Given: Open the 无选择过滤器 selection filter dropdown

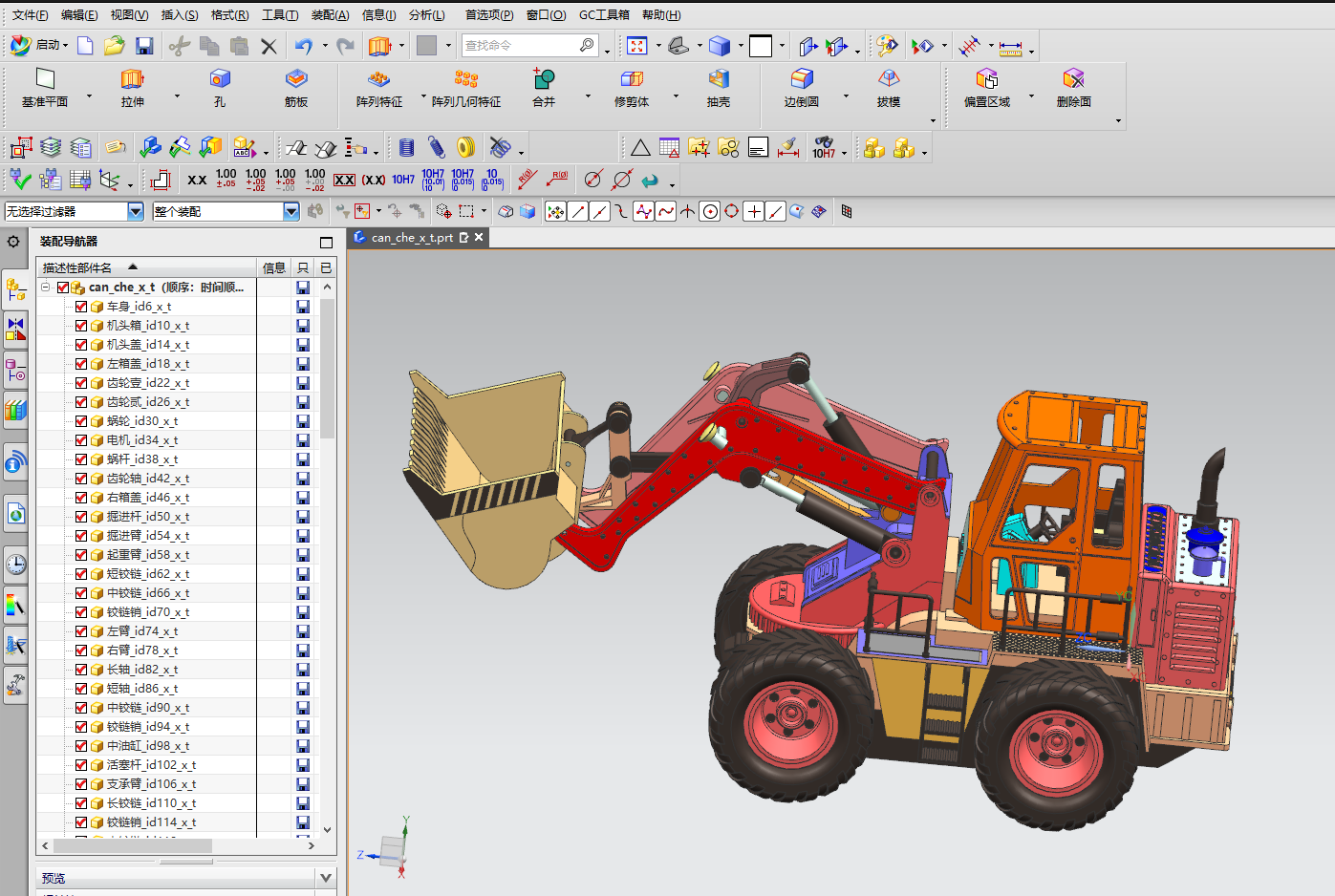Looking at the screenshot, I should 135,211.
